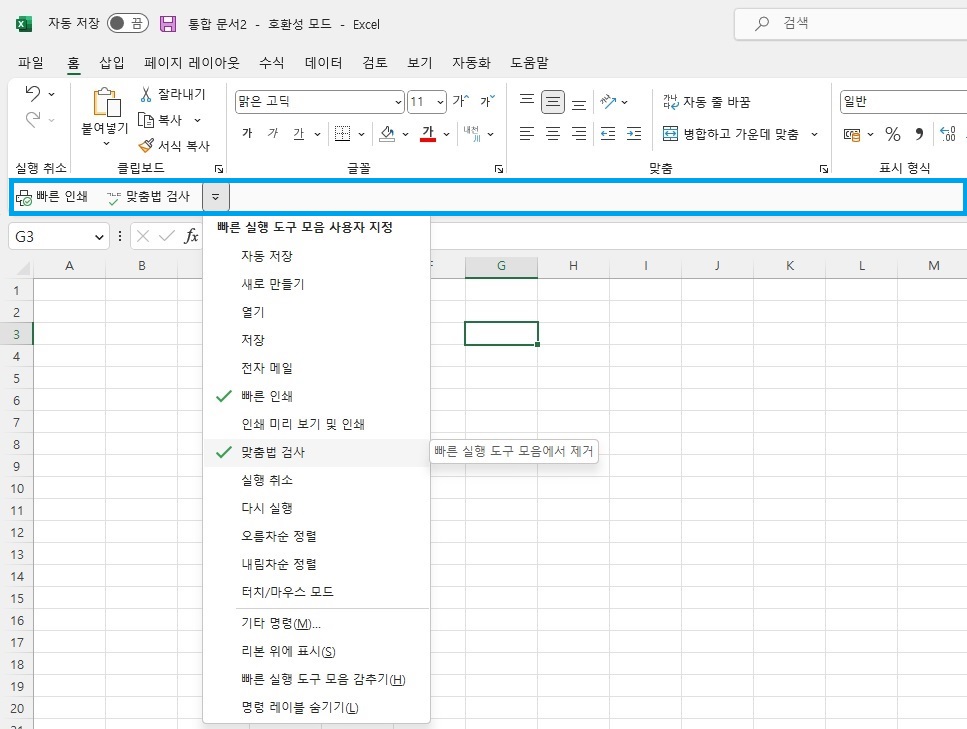Viewport: 967px width, 729px height.
Task: Toggle the AutoSave (자동 저장) switch
Action: (128, 23)
